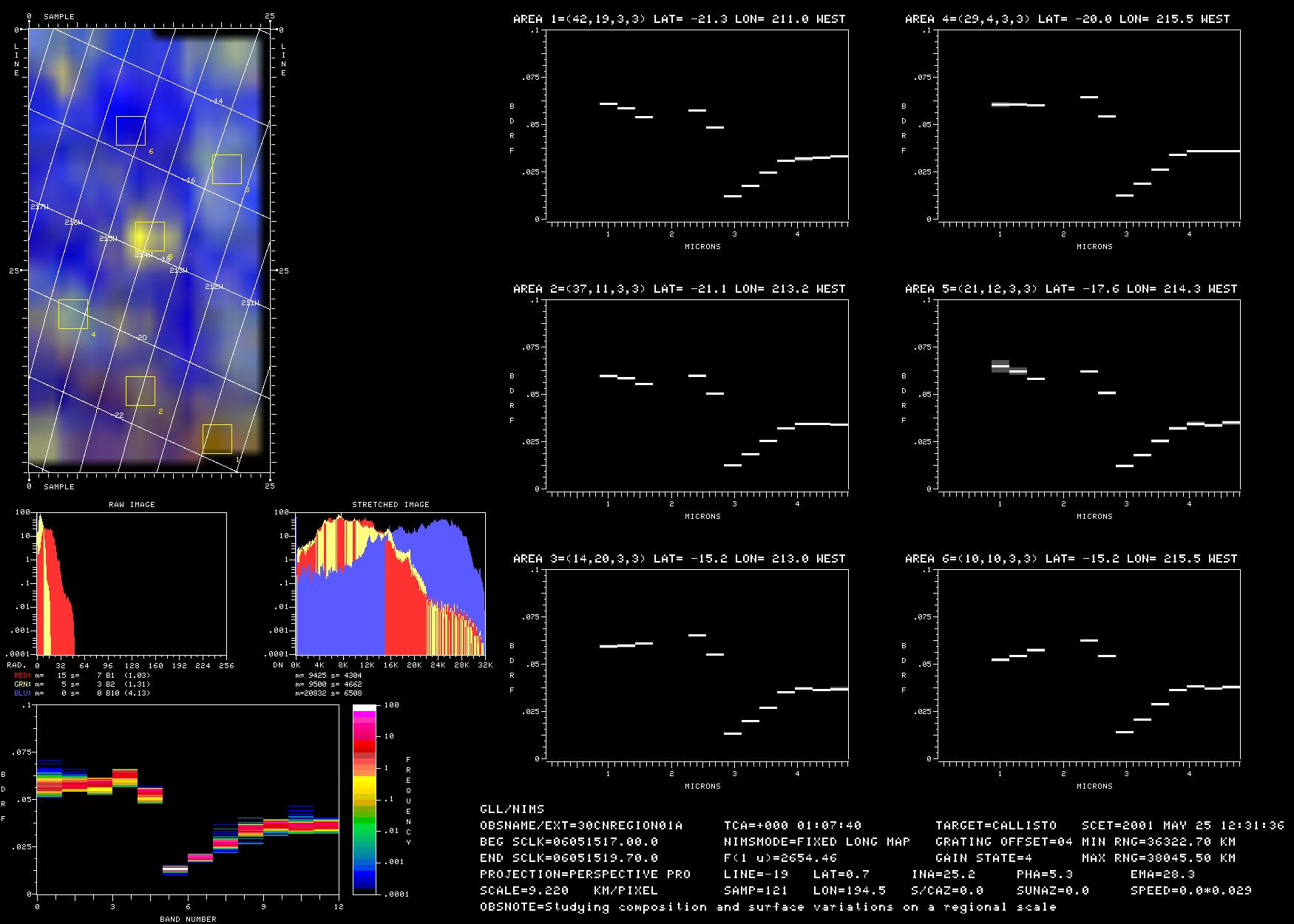Click the orange-filled area box 1
Screen dimensions: 1294x924
(217, 439)
